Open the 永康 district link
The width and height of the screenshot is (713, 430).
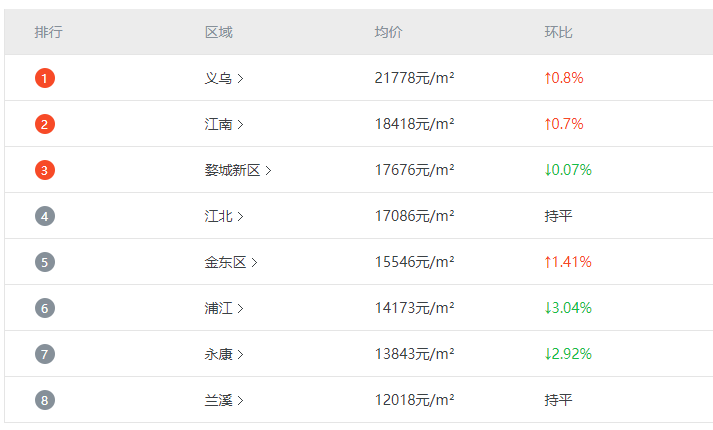pos(224,354)
